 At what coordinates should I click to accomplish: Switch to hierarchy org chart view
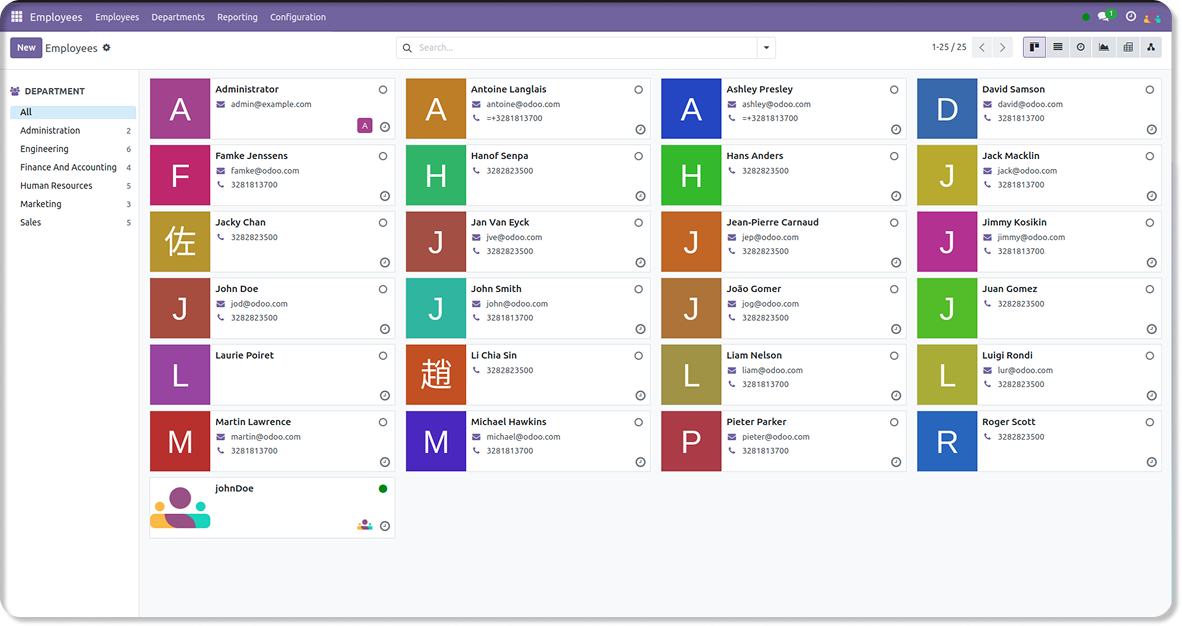1151,47
